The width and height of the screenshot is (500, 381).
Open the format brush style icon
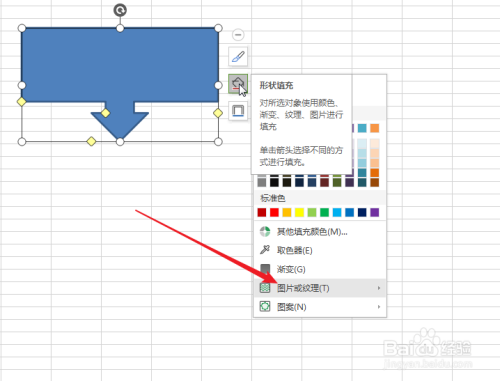pyautogui.click(x=238, y=56)
